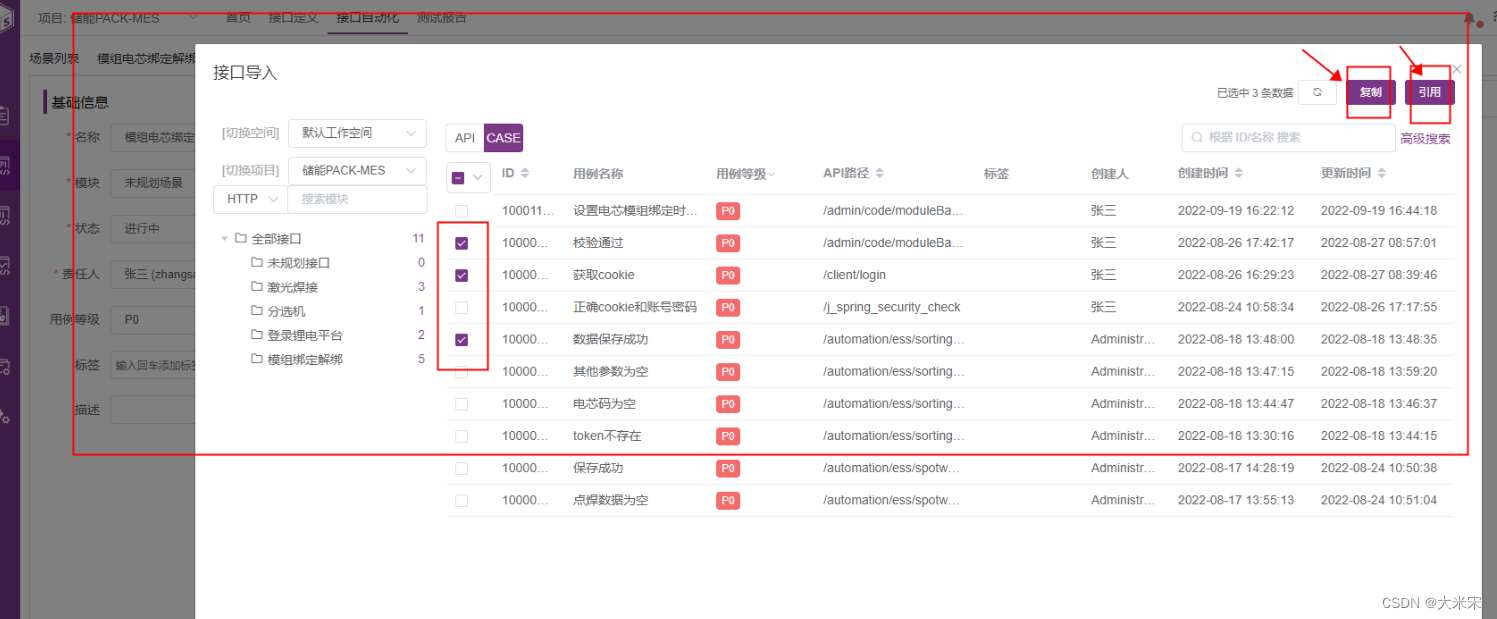The width and height of the screenshot is (1497, 619).
Task: Open the HTTP protocol dropdown
Action: (x=250, y=199)
